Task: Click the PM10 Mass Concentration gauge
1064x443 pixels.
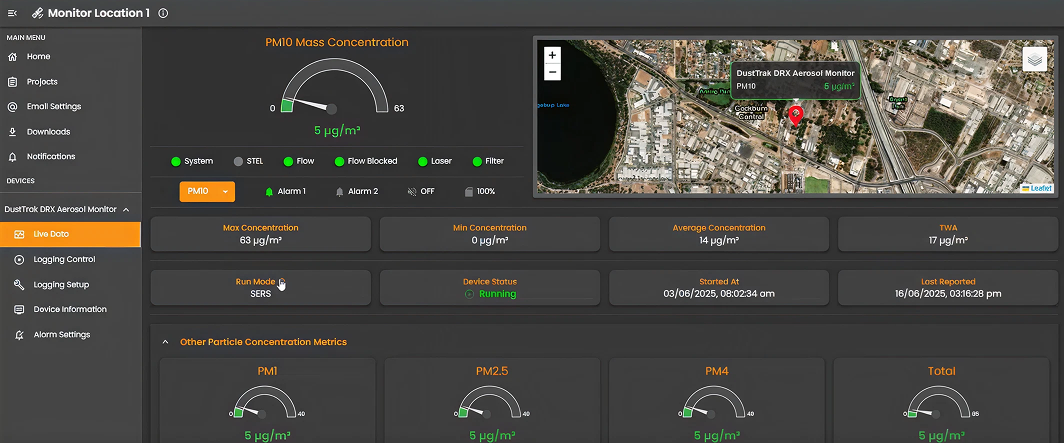Action: click(332, 90)
